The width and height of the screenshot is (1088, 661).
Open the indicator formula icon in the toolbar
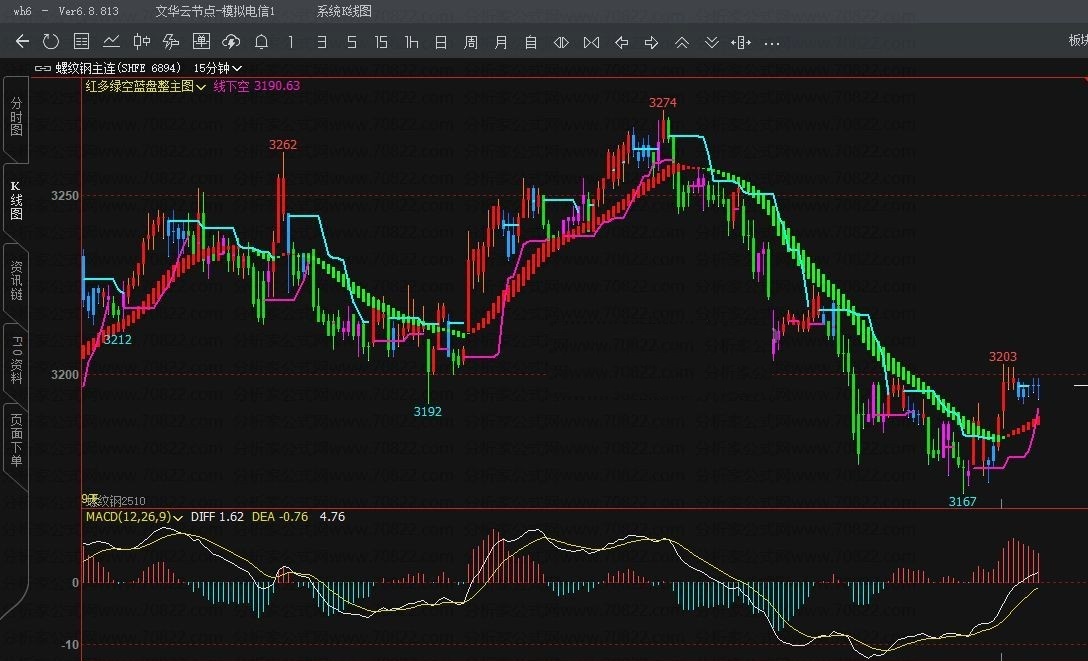171,42
